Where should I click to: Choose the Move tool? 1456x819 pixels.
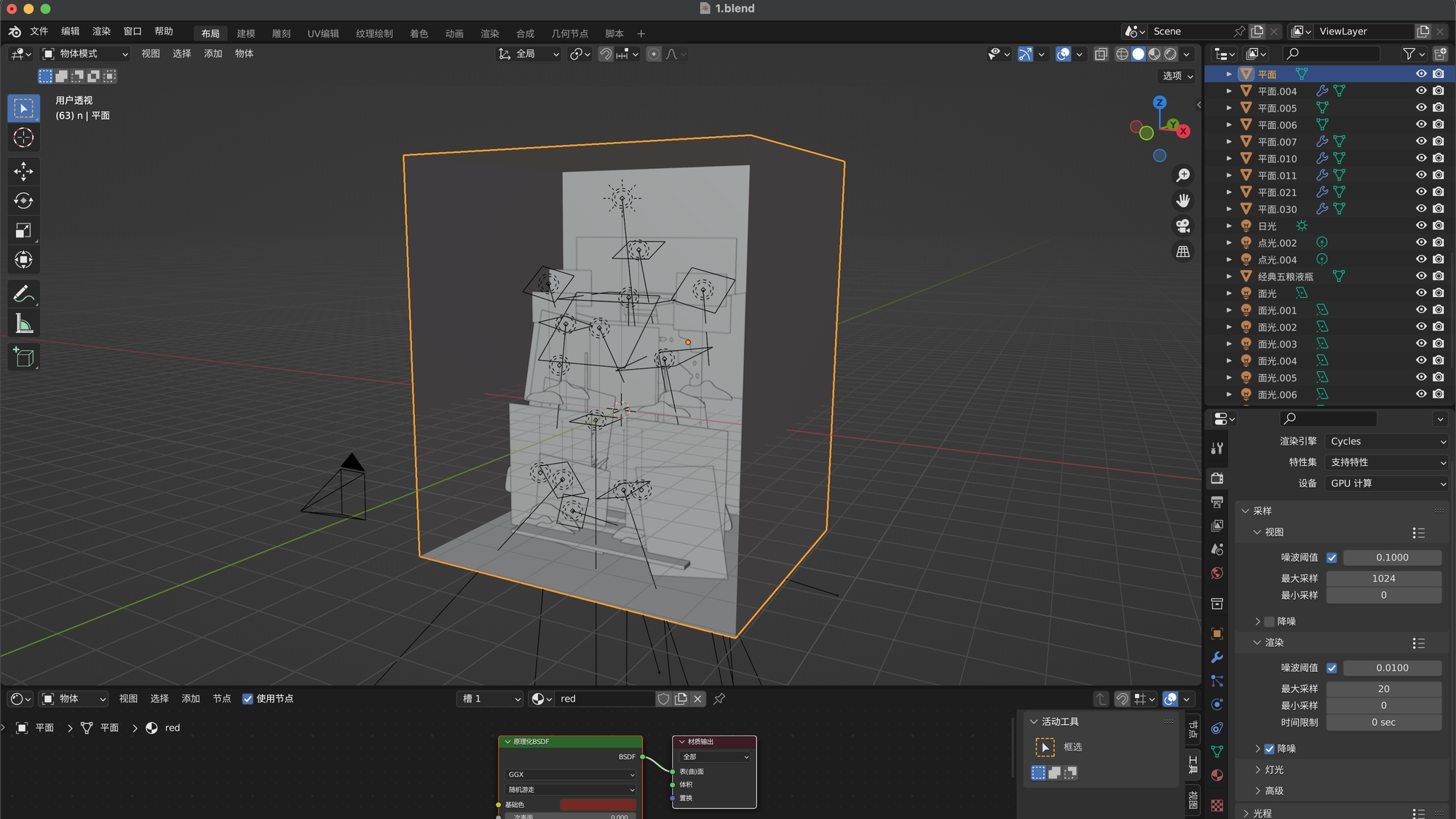(23, 171)
